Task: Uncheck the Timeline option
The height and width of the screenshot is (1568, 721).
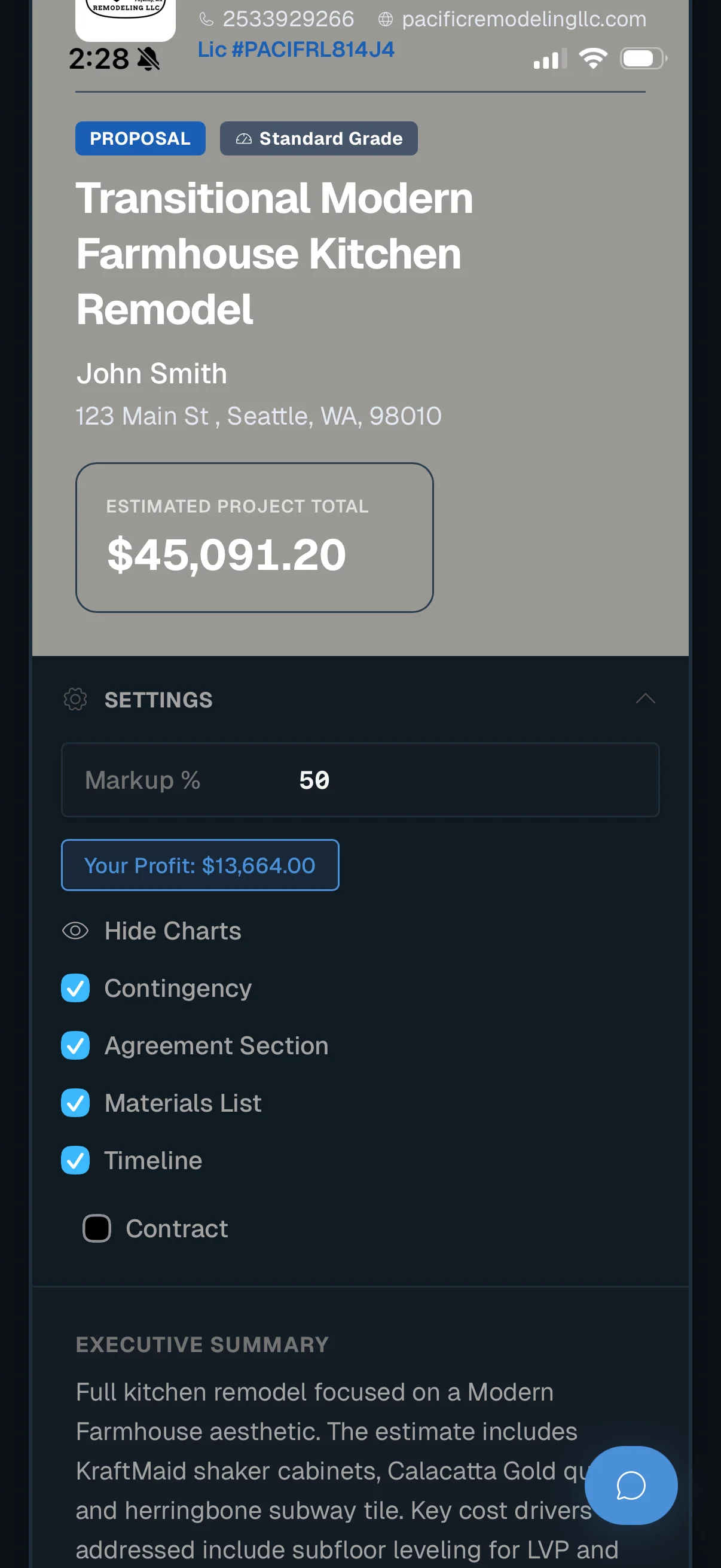Action: click(75, 1160)
